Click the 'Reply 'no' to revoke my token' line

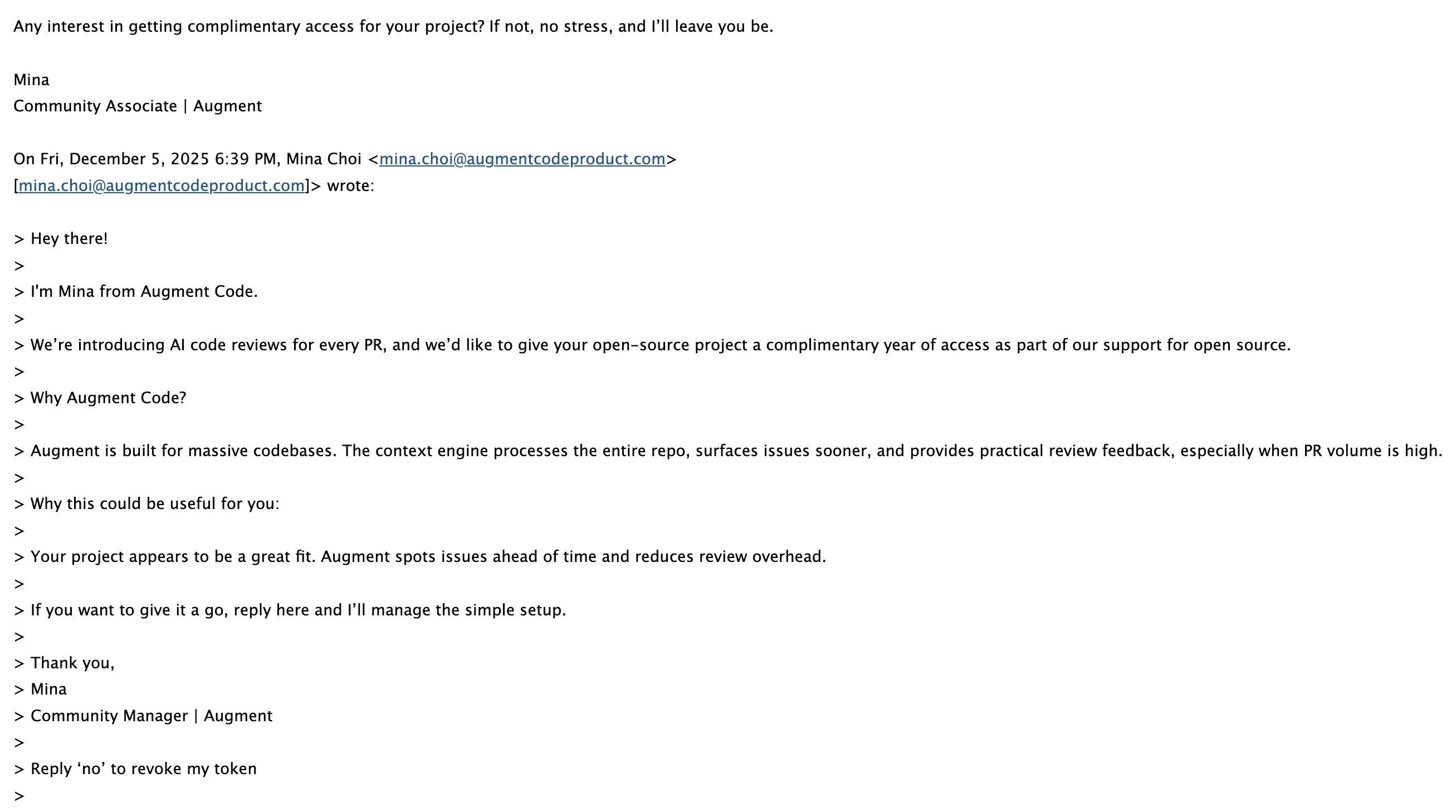pyautogui.click(x=143, y=769)
